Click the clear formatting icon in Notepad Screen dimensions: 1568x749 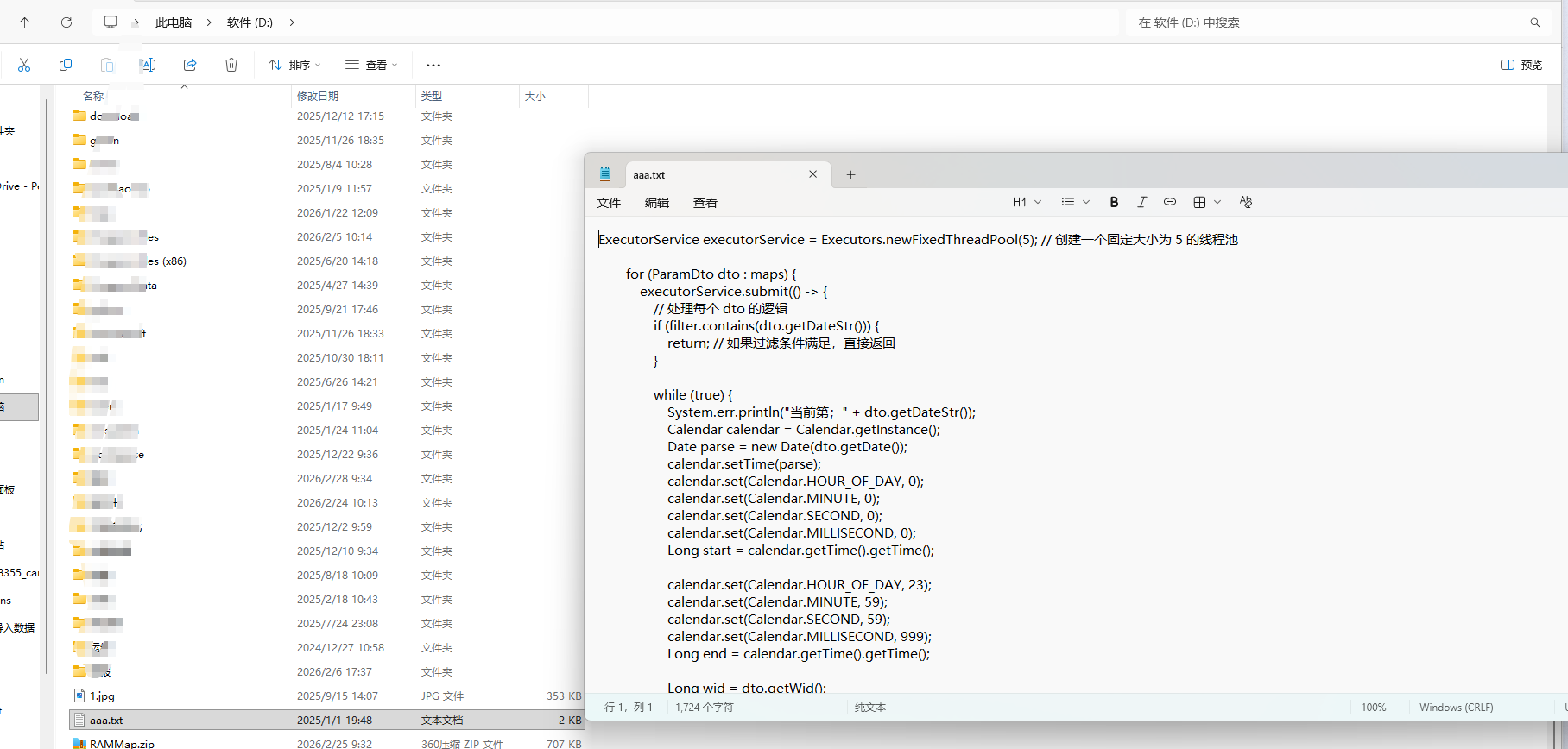click(x=1245, y=202)
